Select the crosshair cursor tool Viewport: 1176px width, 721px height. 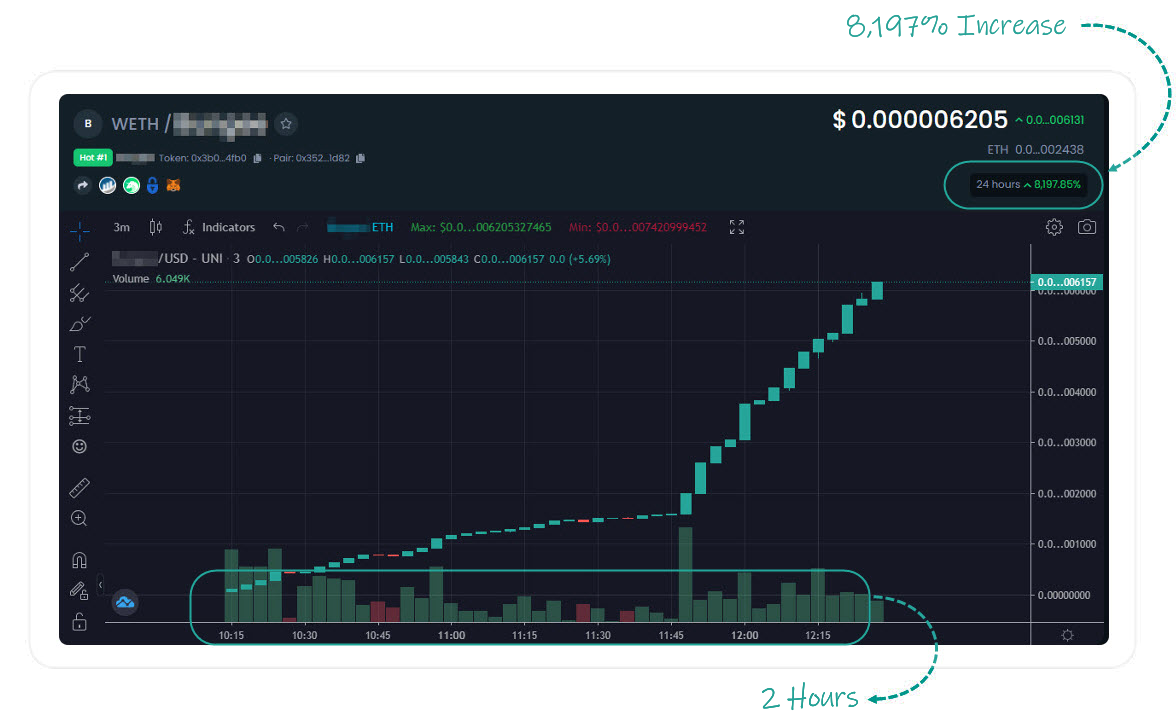point(79,232)
